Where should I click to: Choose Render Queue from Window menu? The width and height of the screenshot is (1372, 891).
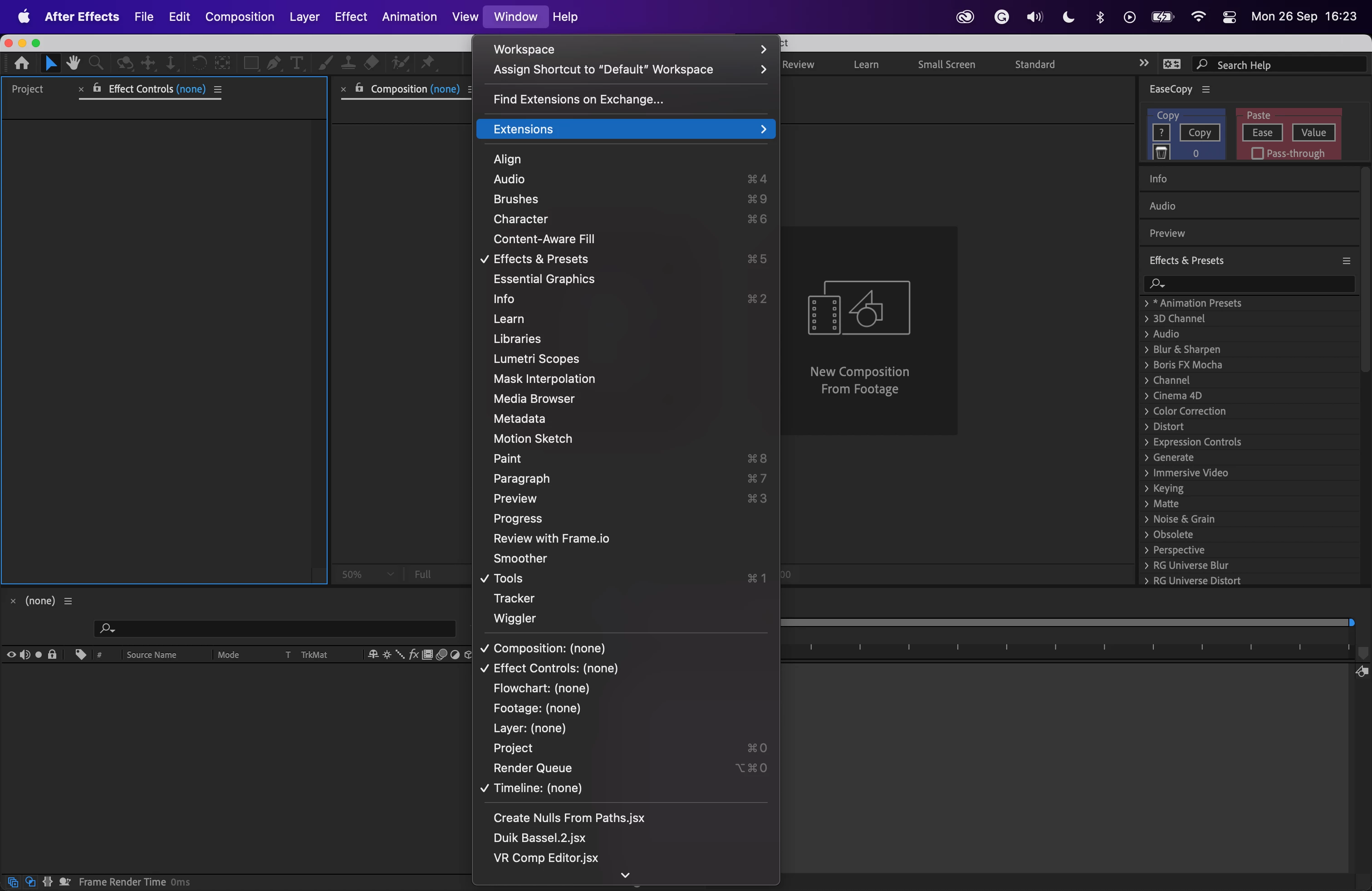[532, 768]
